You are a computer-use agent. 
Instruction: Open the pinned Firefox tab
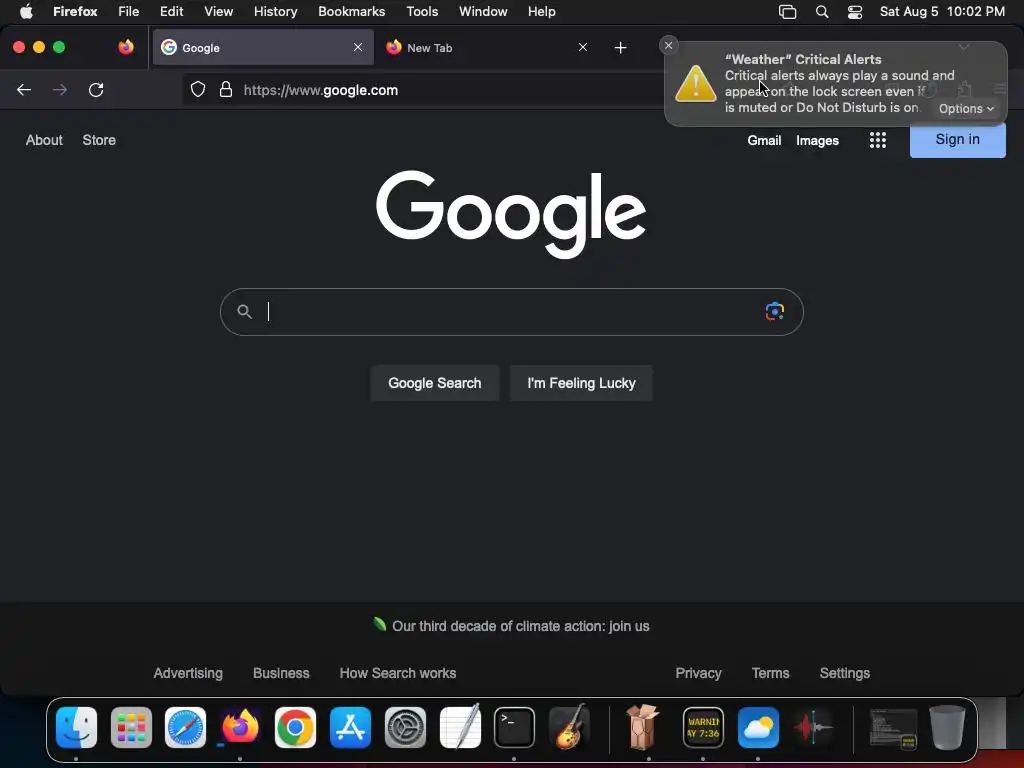[x=126, y=47]
